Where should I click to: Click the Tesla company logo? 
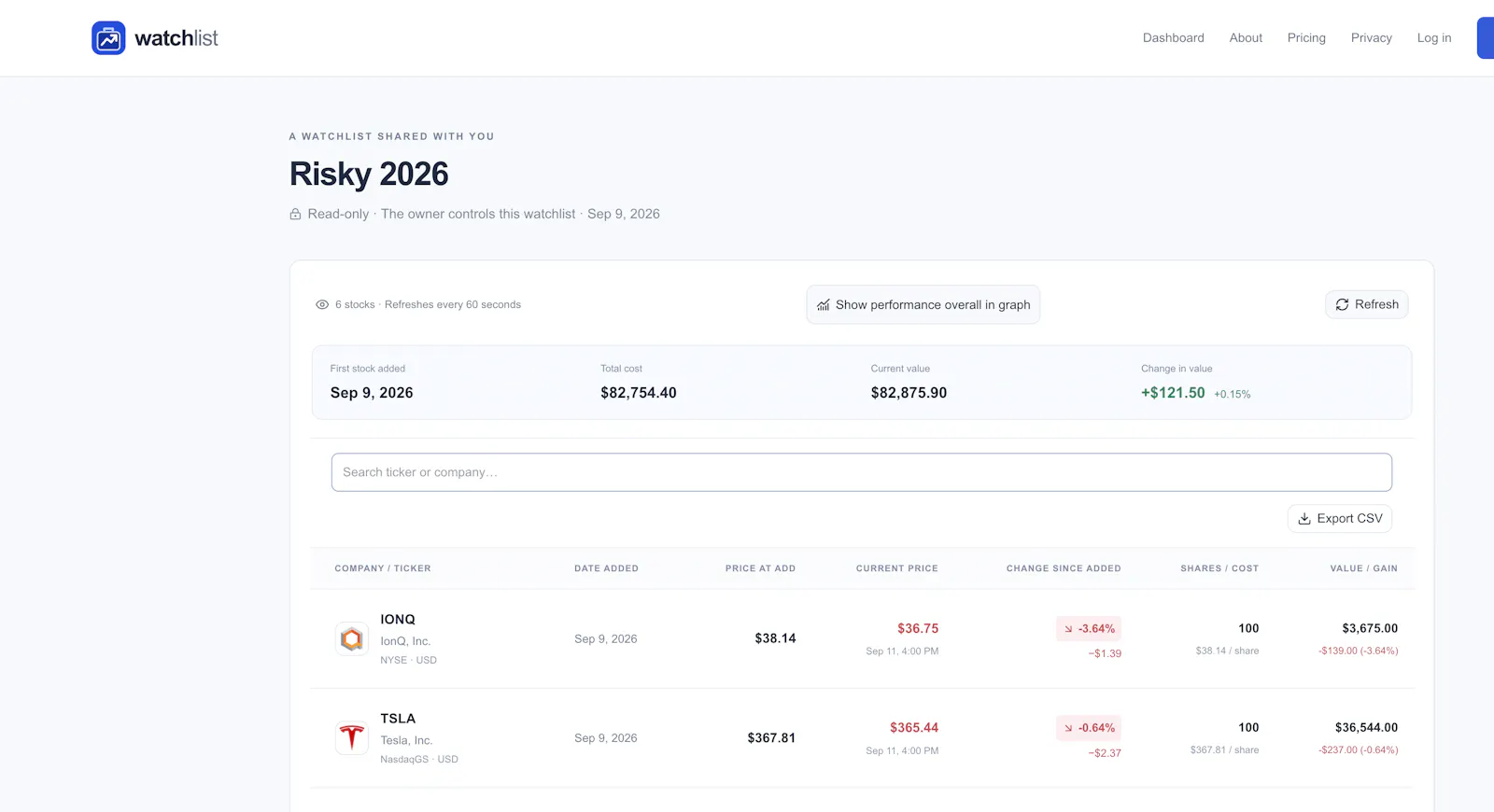tap(352, 738)
